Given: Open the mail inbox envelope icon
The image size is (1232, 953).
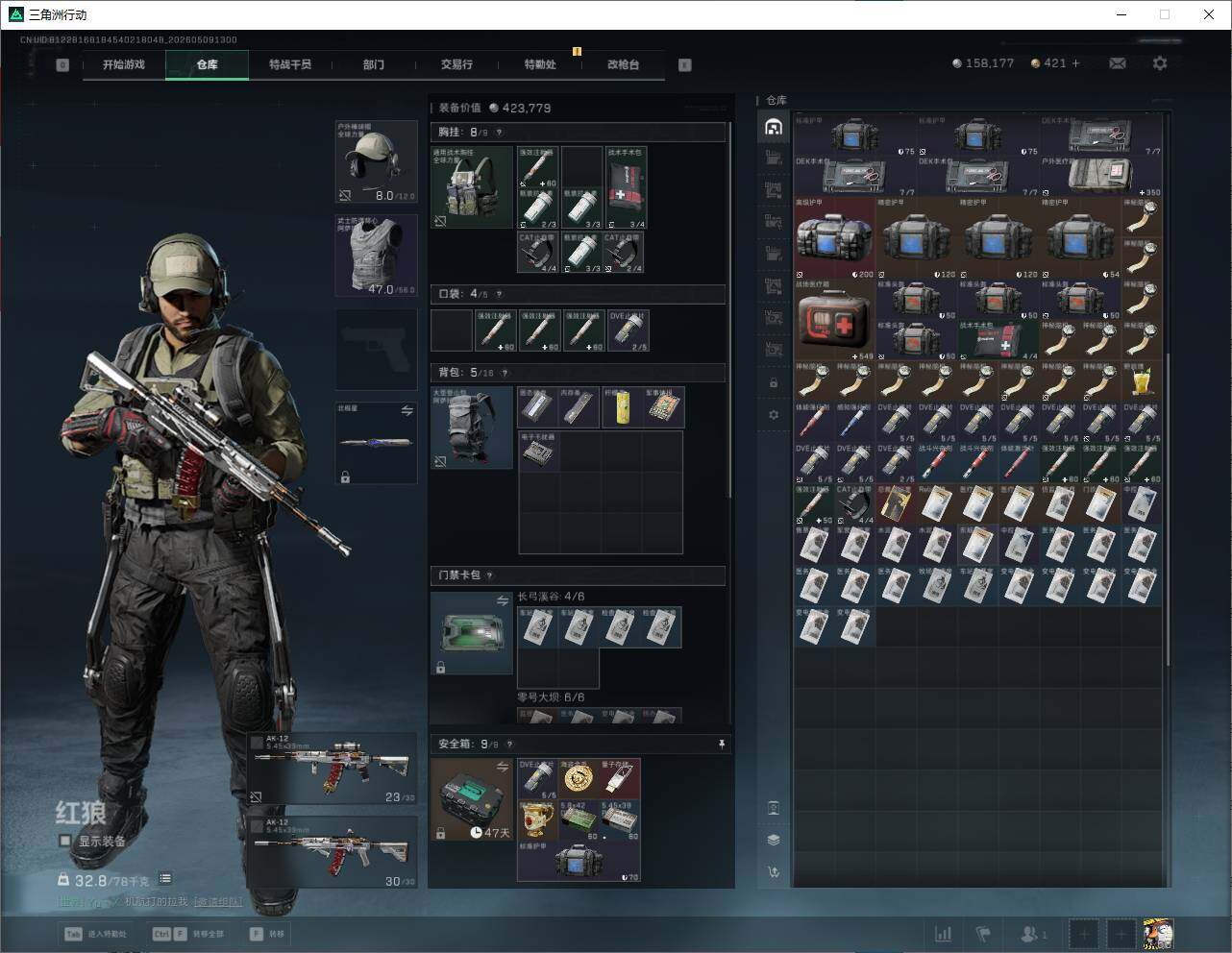Looking at the screenshot, I should 1118,63.
